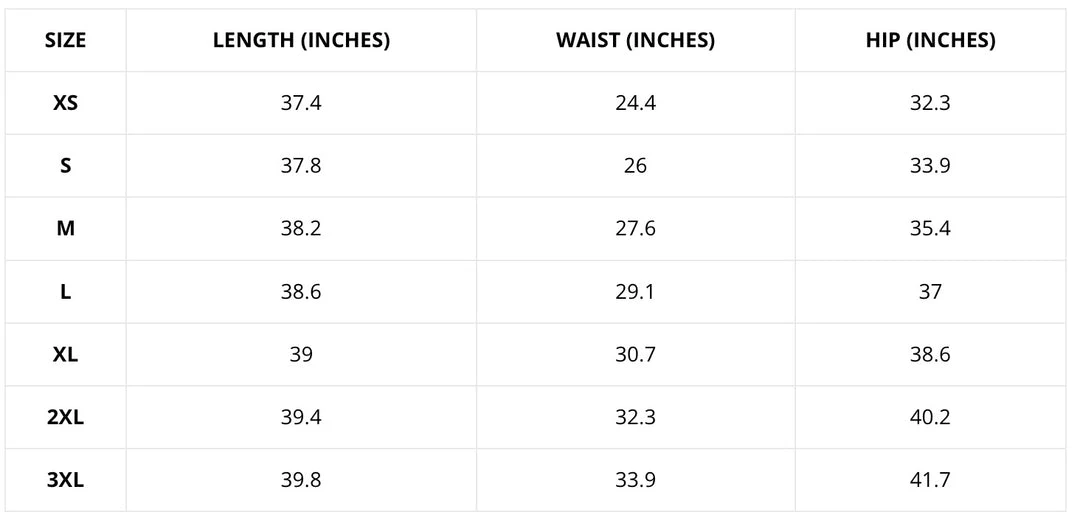Click the SIZE column header
This screenshot has height=512, width=1080.
coord(65,41)
